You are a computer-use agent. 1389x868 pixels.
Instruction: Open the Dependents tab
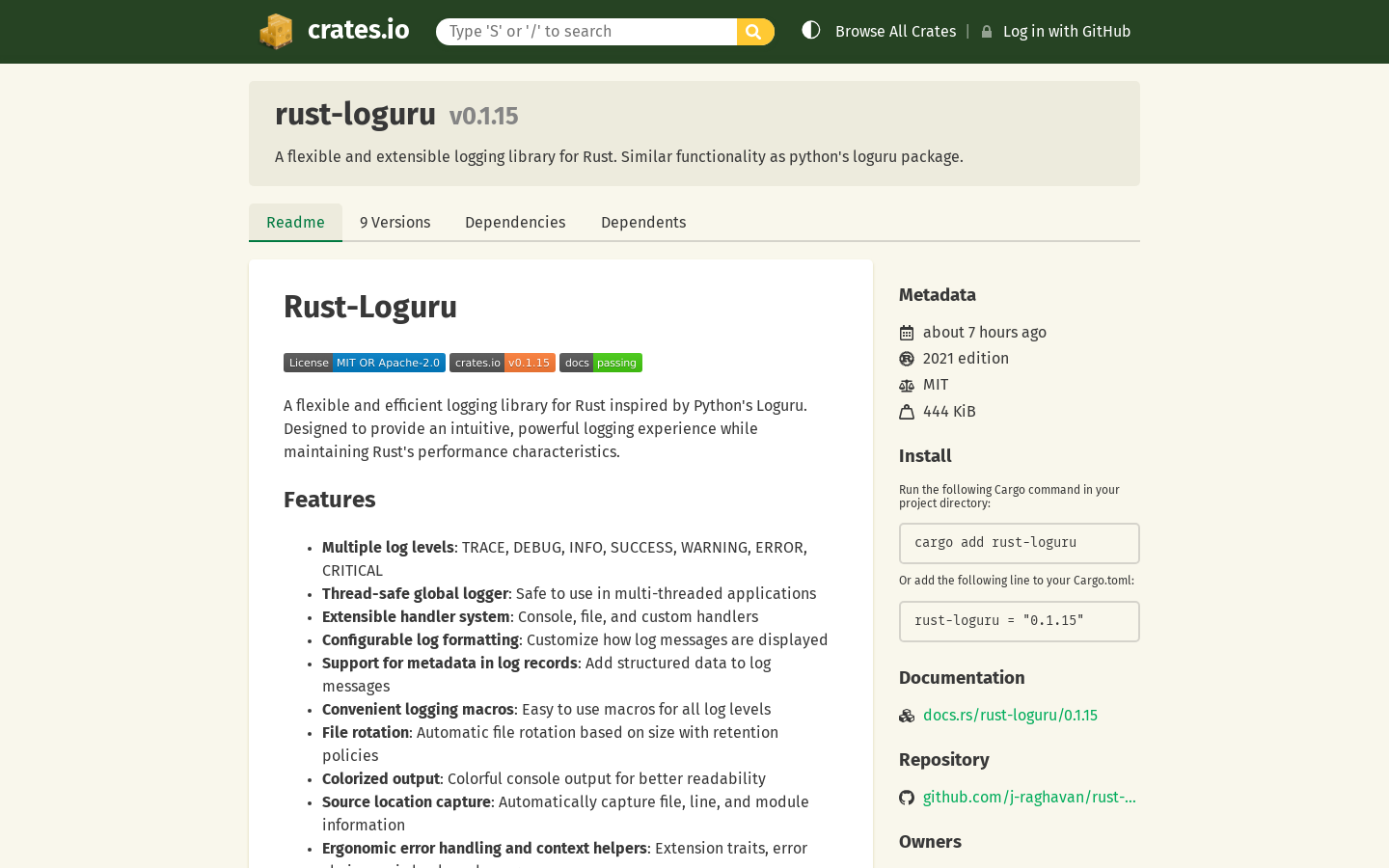pos(643,223)
